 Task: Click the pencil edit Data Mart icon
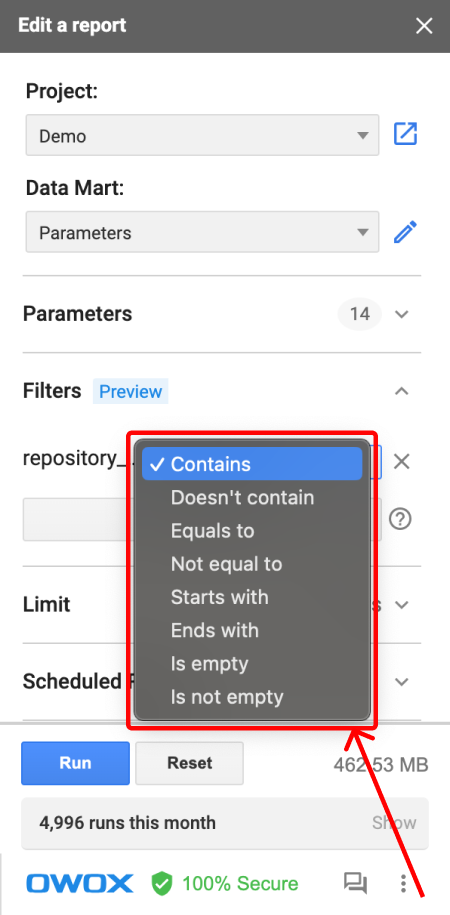point(405,232)
